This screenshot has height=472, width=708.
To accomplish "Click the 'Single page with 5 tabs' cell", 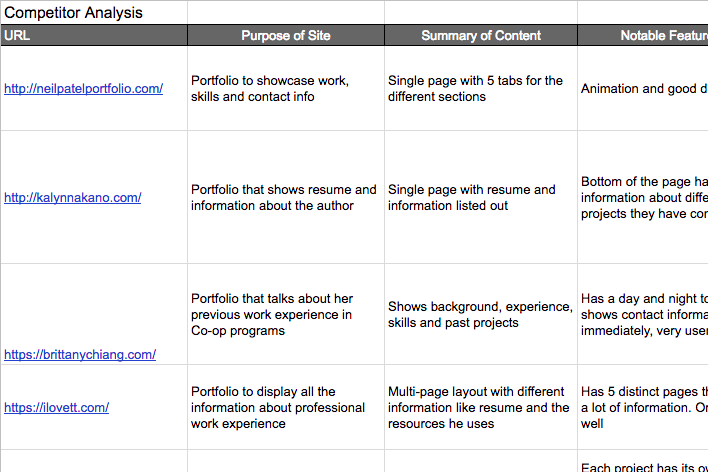I will pyautogui.click(x=481, y=89).
